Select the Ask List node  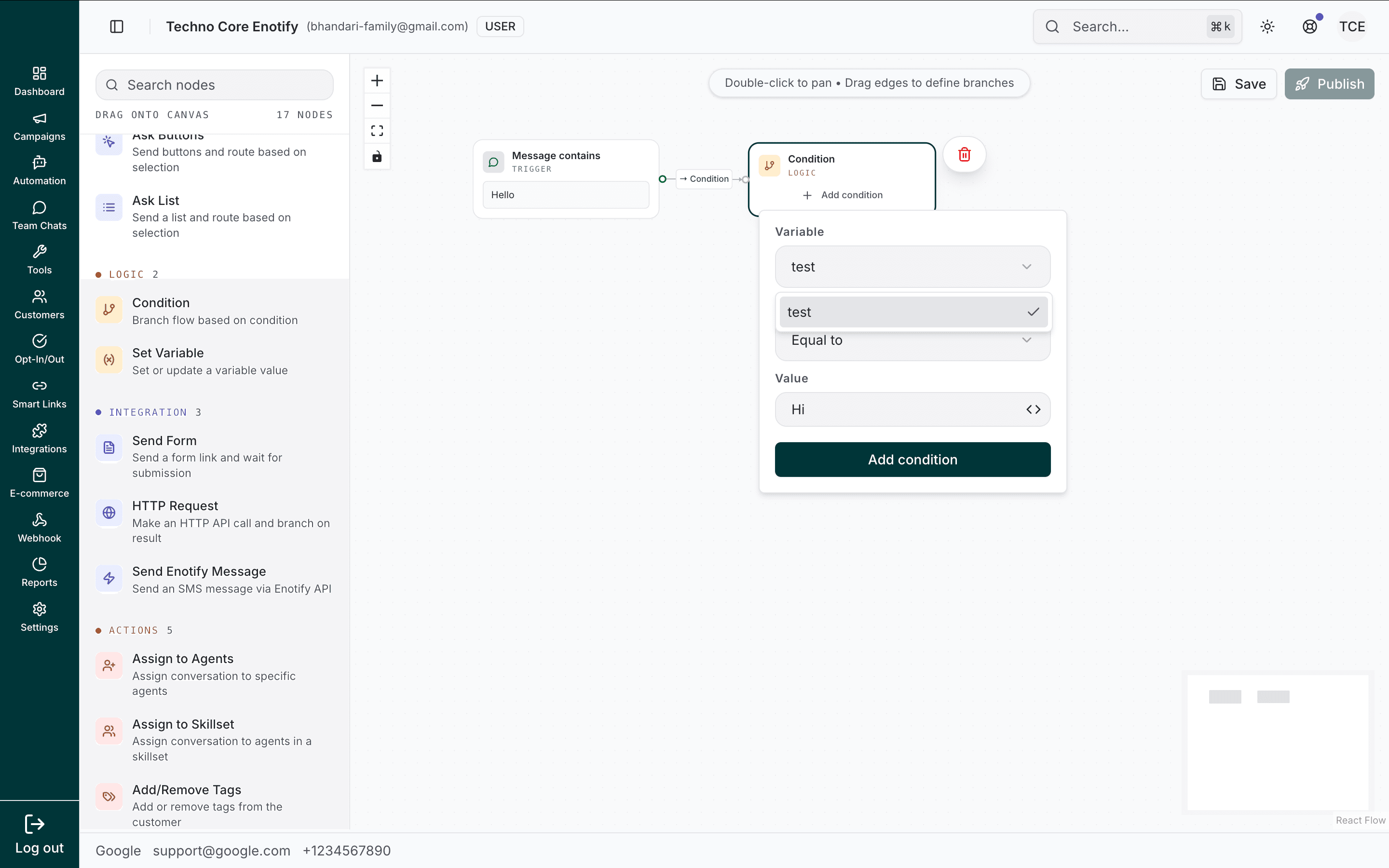pyautogui.click(x=215, y=217)
